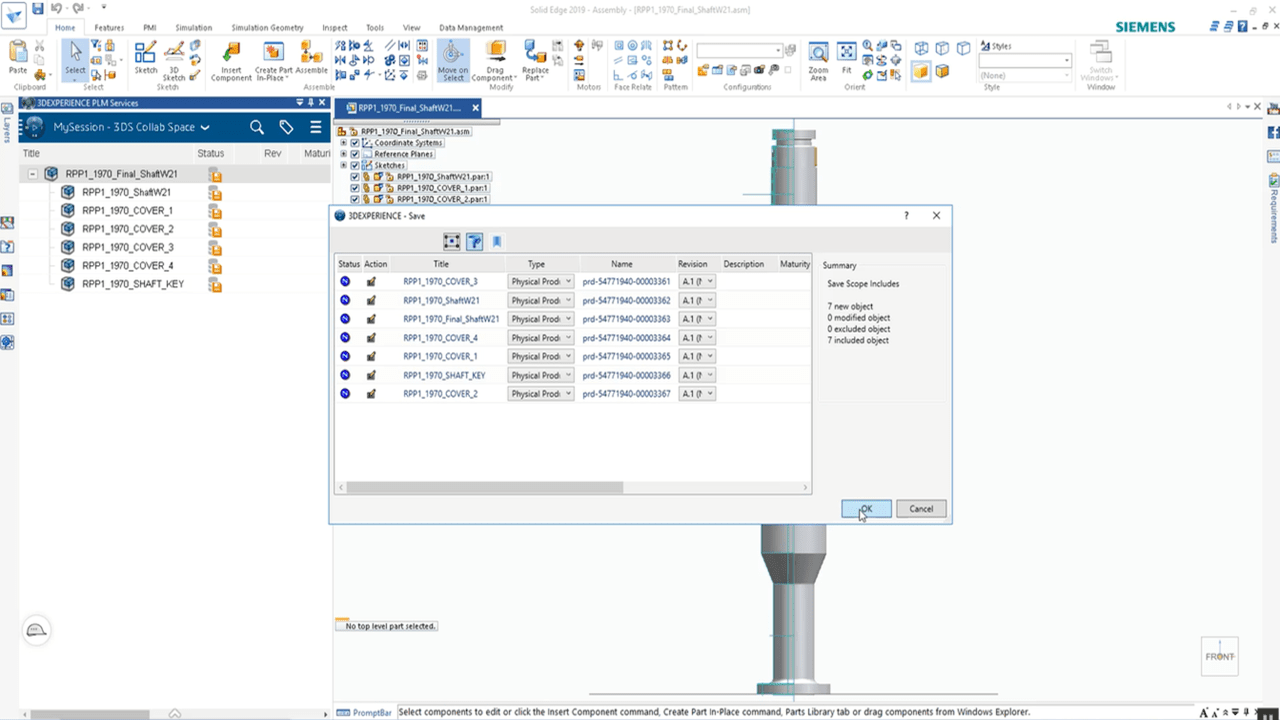Viewport: 1280px width, 720px height.
Task: Open the Inspect tab
Action: tap(335, 28)
